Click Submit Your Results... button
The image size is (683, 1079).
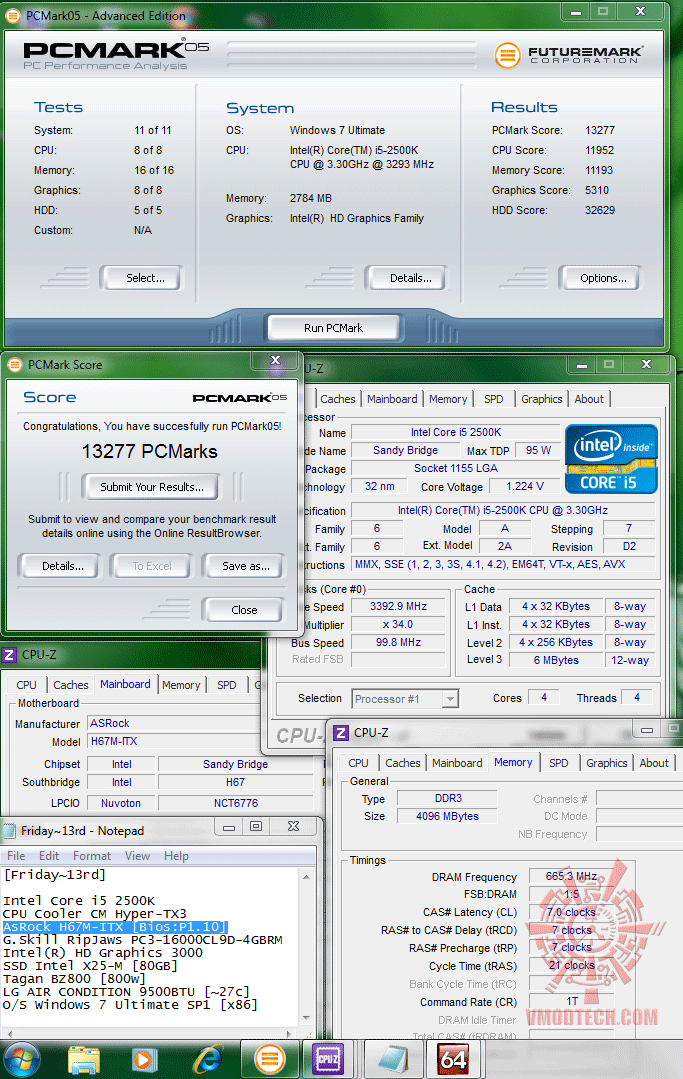click(151, 487)
